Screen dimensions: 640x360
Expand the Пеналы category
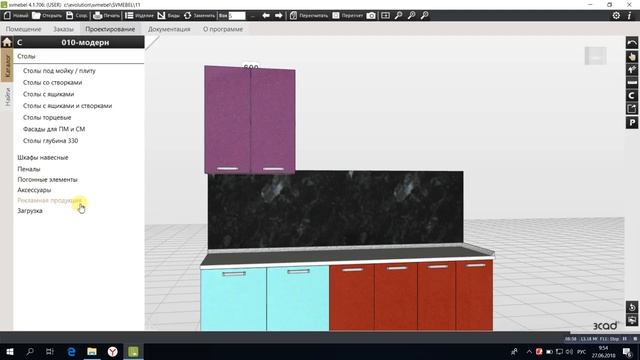tap(29, 169)
